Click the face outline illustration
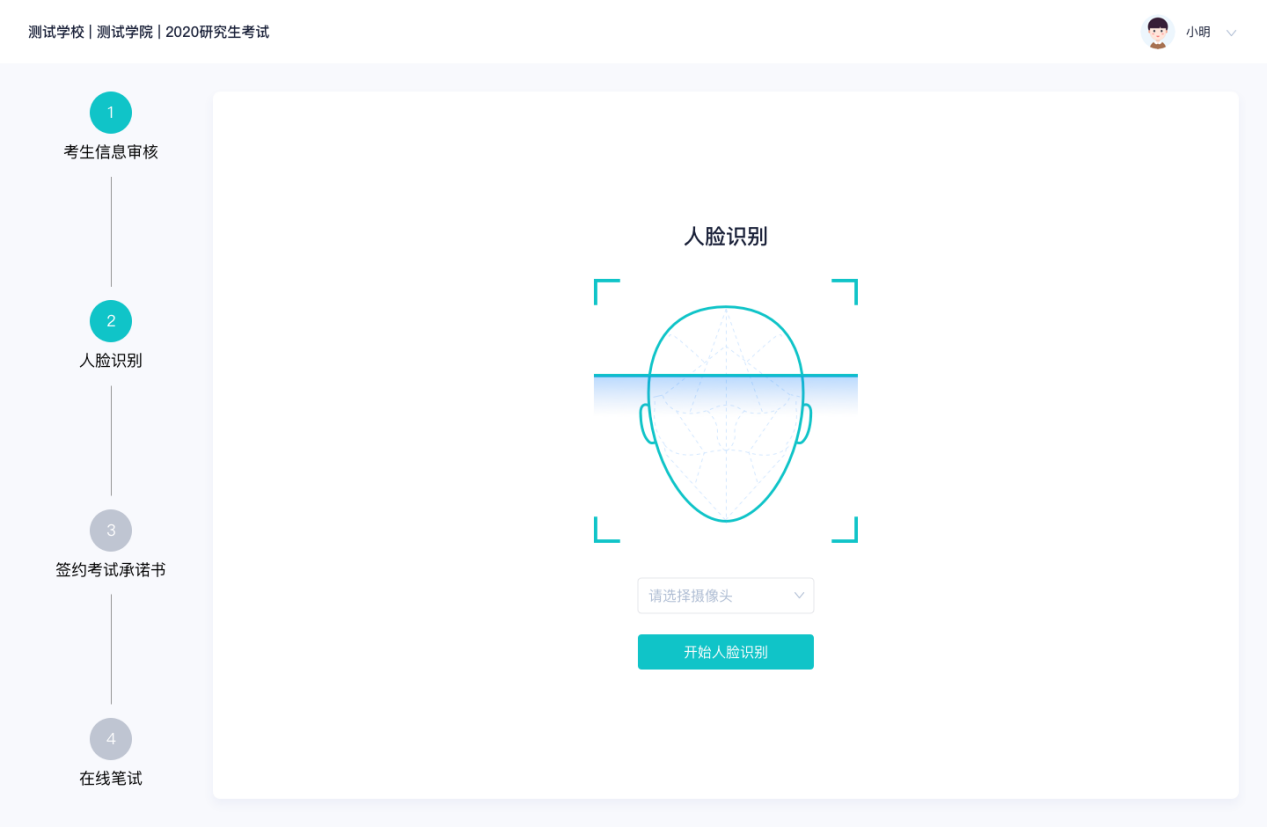Image resolution: width=1267 pixels, height=827 pixels. 726,460
